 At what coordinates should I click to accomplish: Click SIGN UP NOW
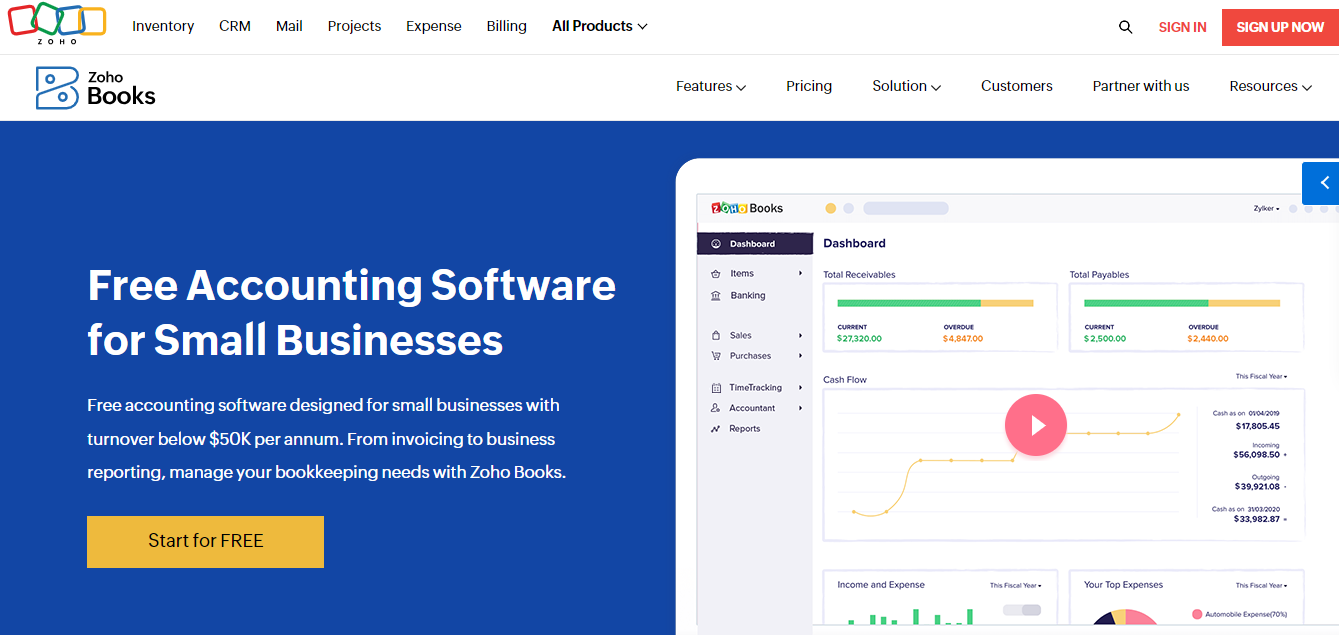pyautogui.click(x=1280, y=27)
